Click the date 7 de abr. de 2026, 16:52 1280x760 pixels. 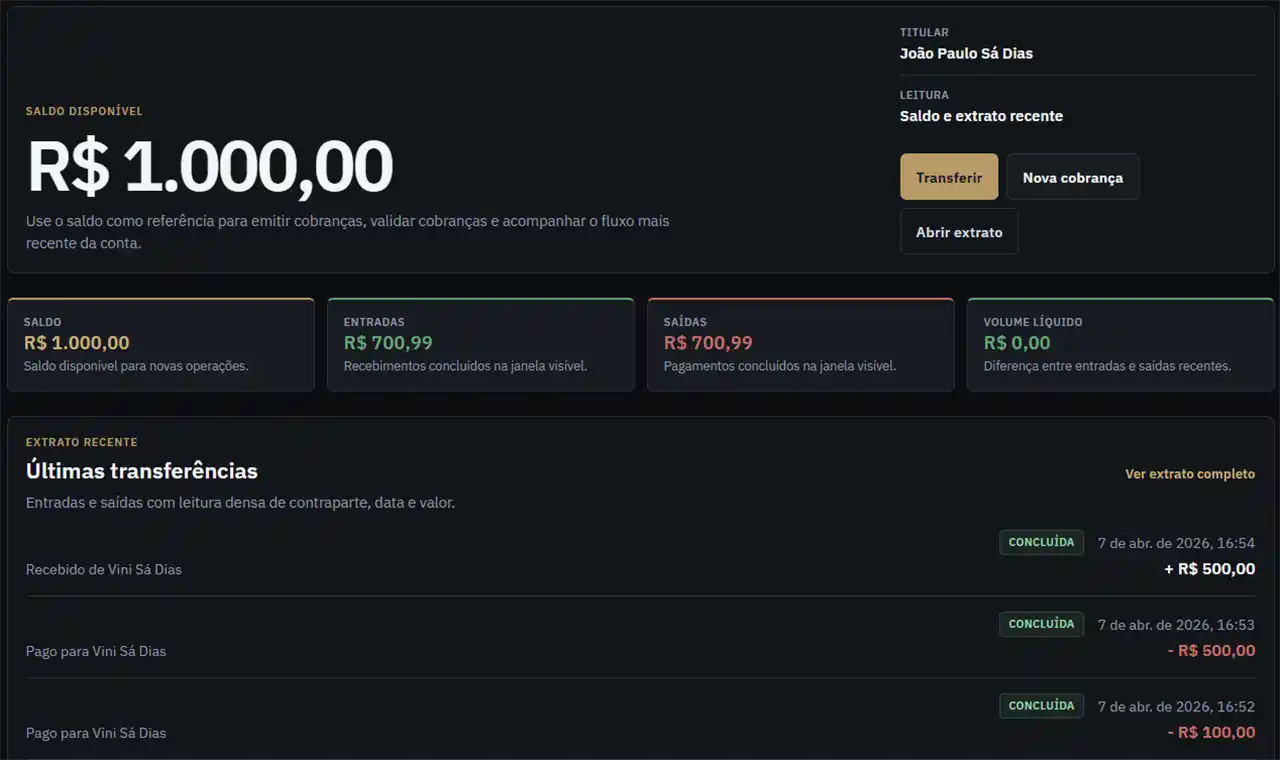[x=1176, y=707]
